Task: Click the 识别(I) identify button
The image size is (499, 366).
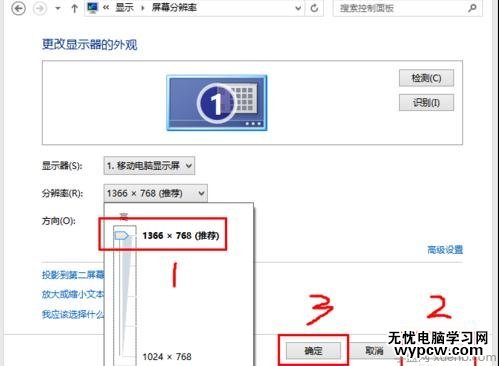Action: [x=426, y=102]
